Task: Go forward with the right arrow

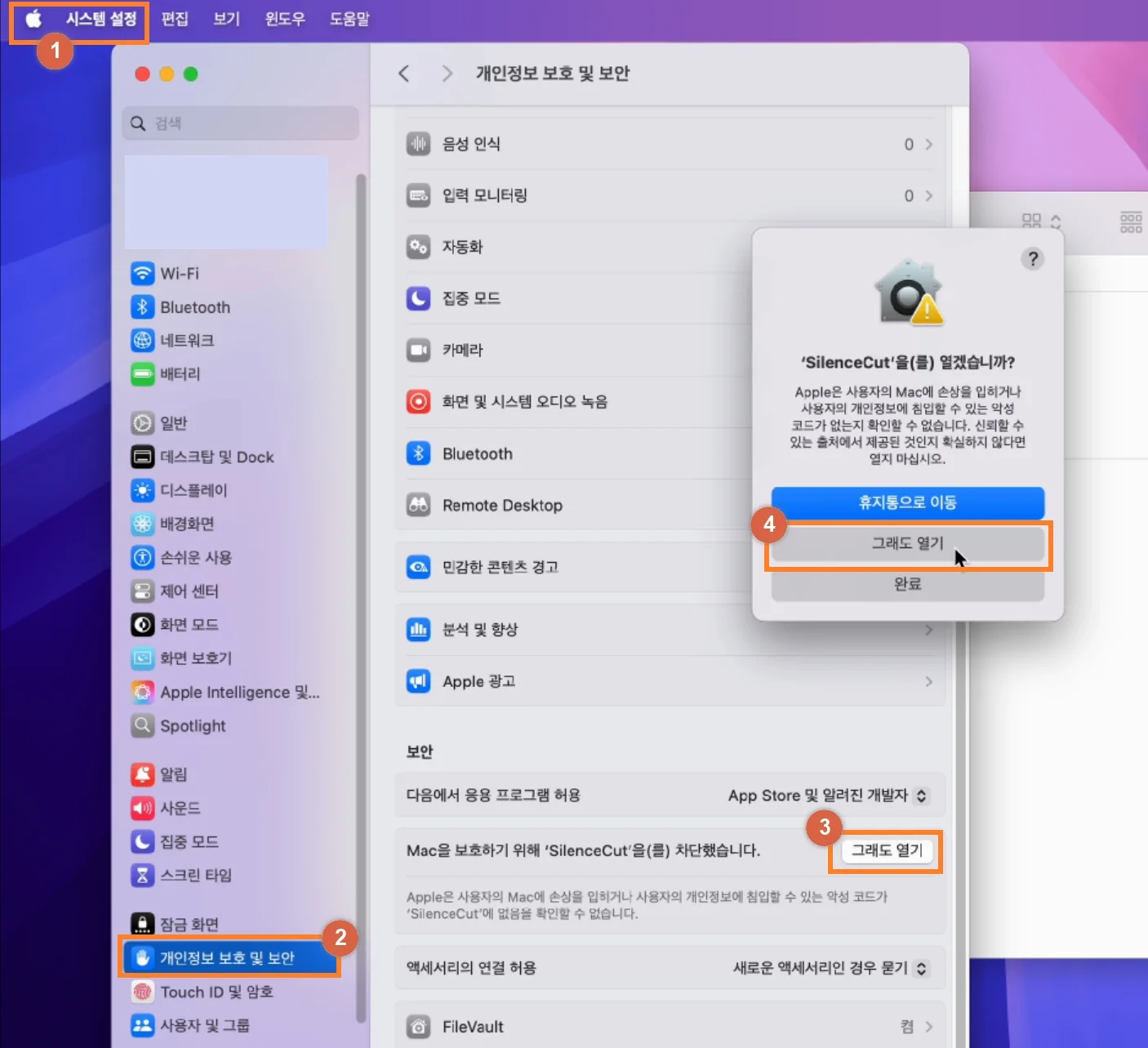Action: (x=446, y=74)
